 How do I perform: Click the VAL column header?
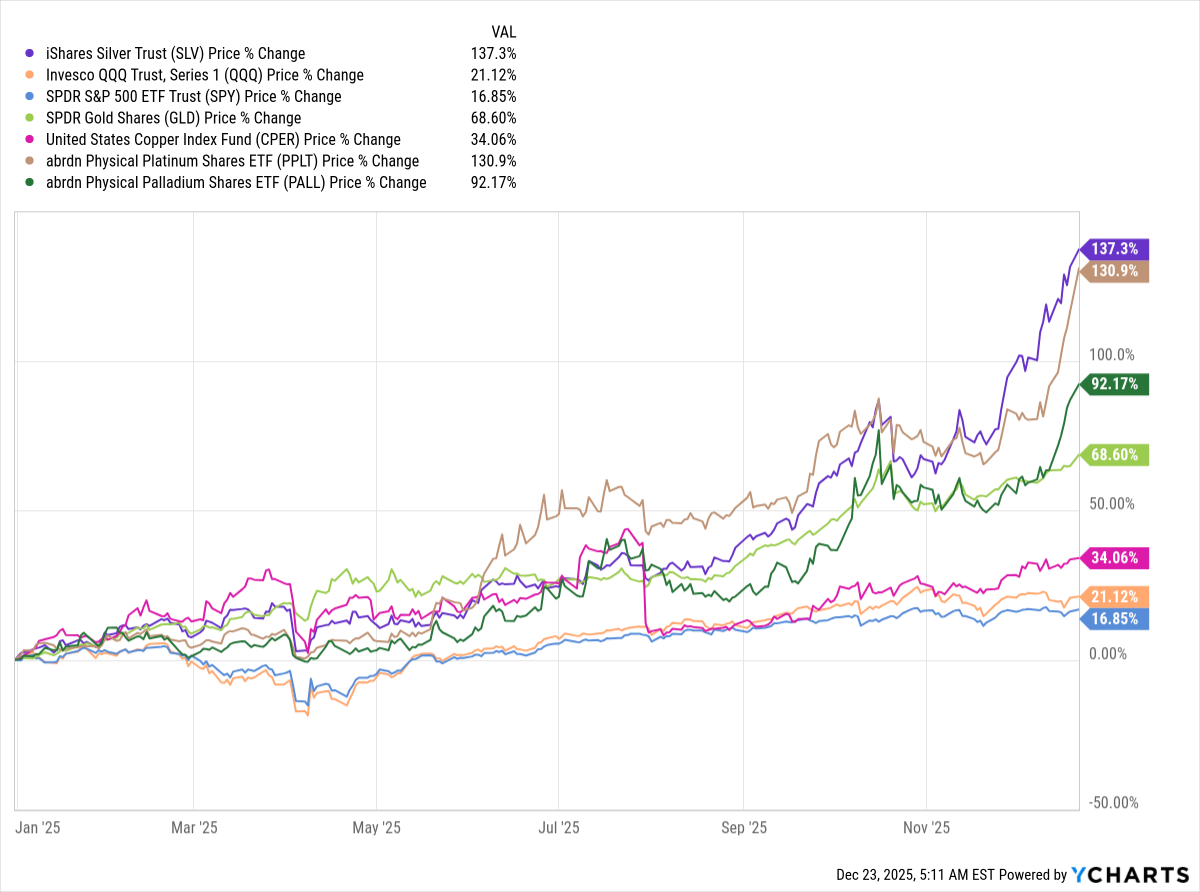pos(503,32)
